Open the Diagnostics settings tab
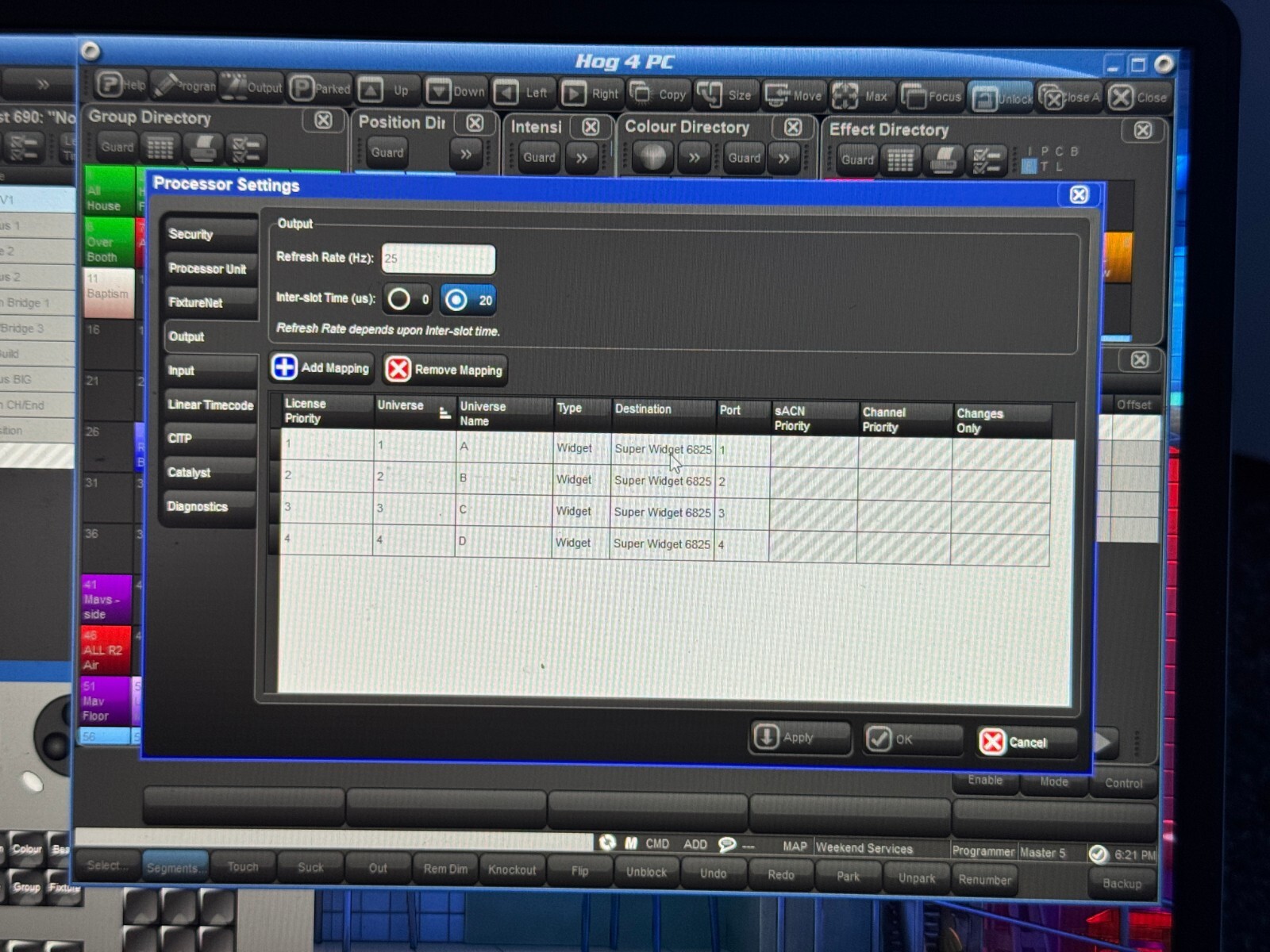The height and width of the screenshot is (952, 1270). click(x=210, y=506)
